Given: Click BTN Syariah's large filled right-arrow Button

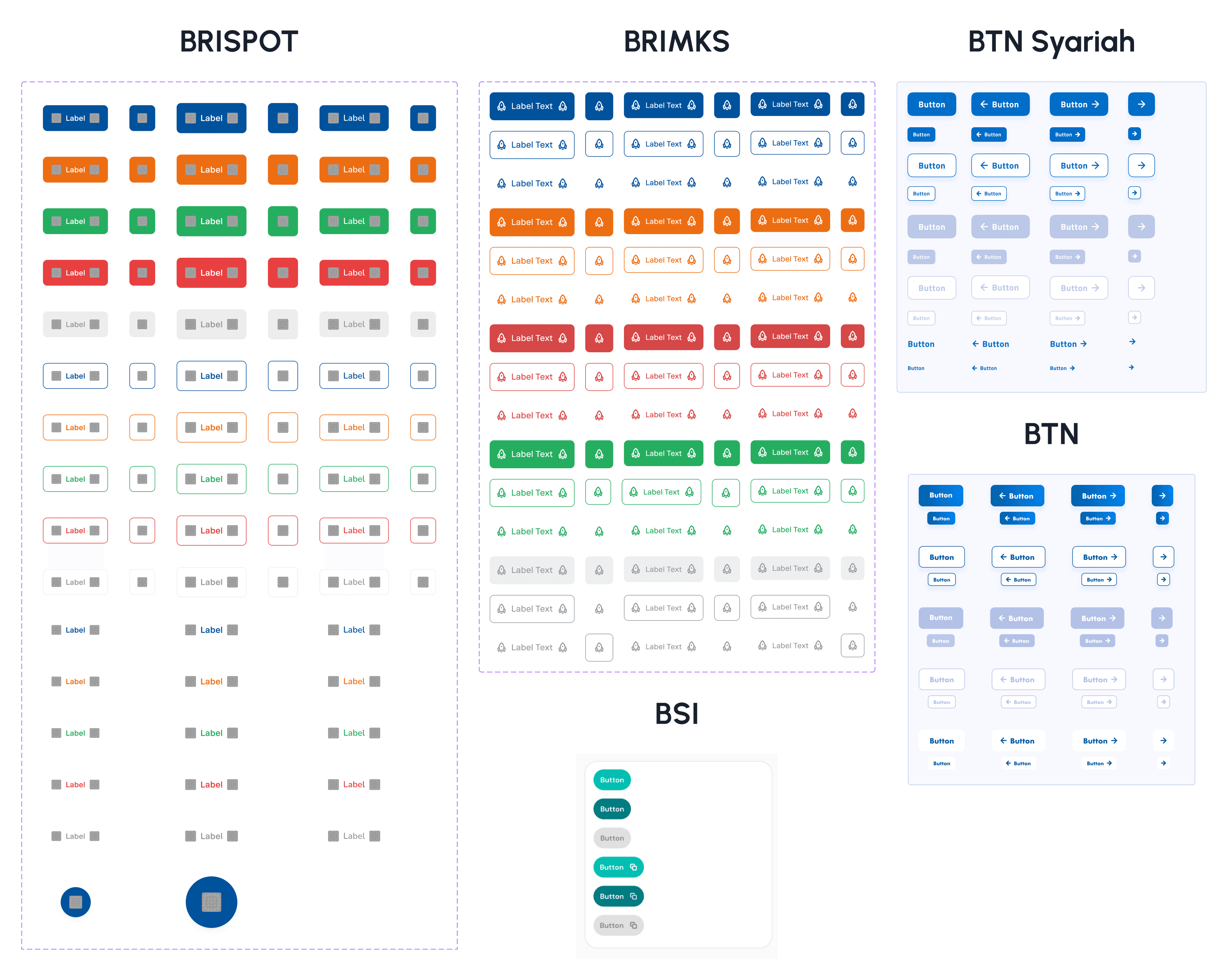Looking at the screenshot, I should click(1079, 104).
